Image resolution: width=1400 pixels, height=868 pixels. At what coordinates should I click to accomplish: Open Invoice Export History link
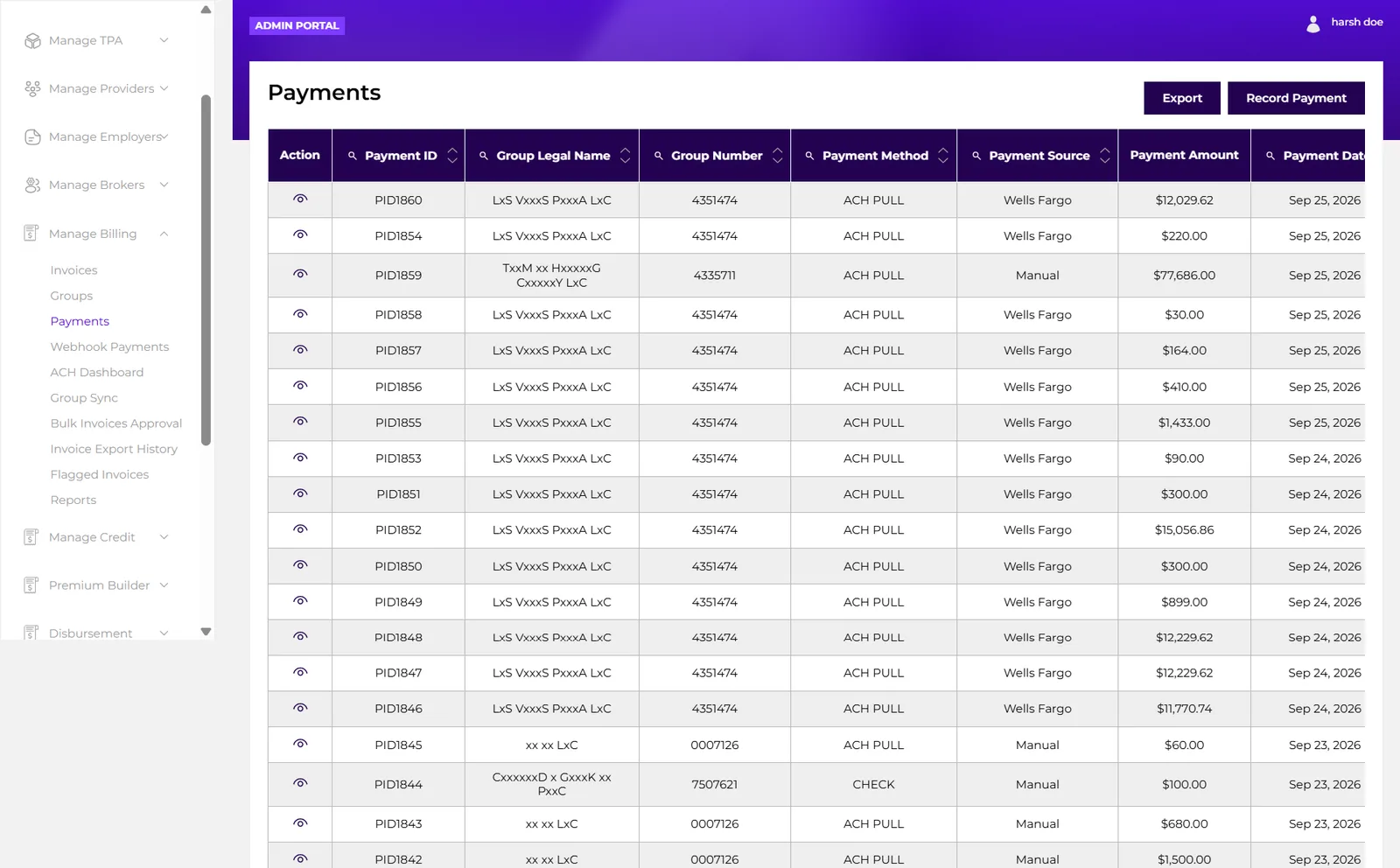click(x=114, y=449)
